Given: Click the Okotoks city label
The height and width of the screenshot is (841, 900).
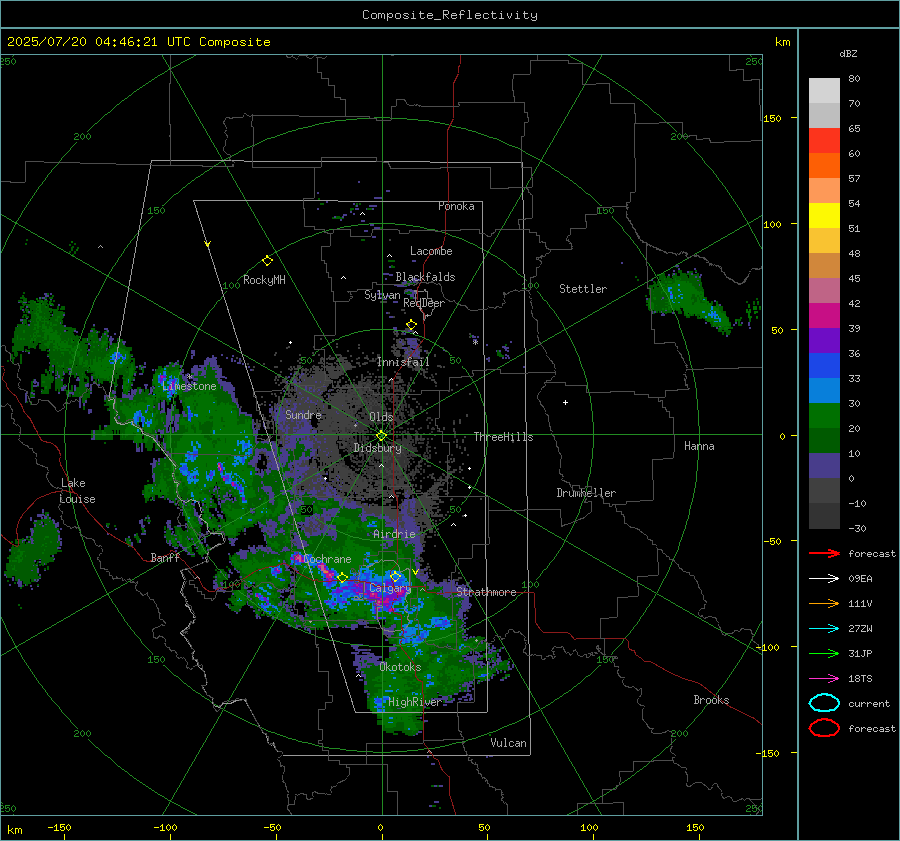Looking at the screenshot, I should [400, 667].
